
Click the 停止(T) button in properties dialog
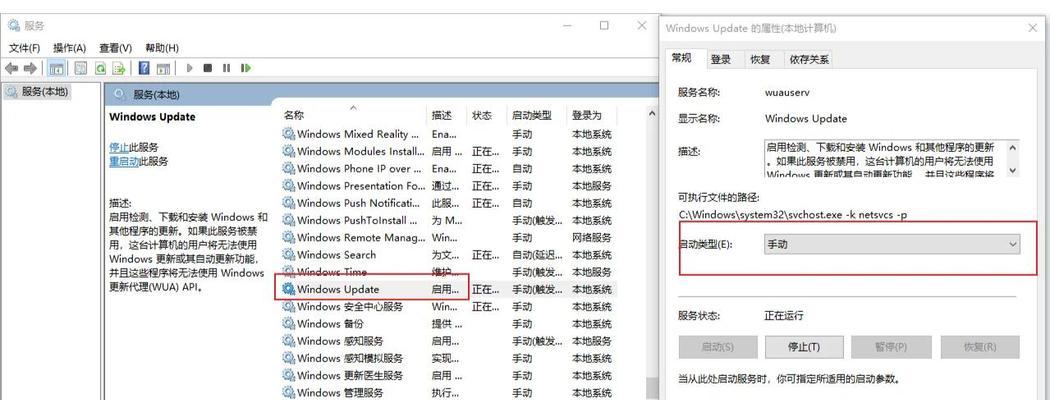coord(804,347)
